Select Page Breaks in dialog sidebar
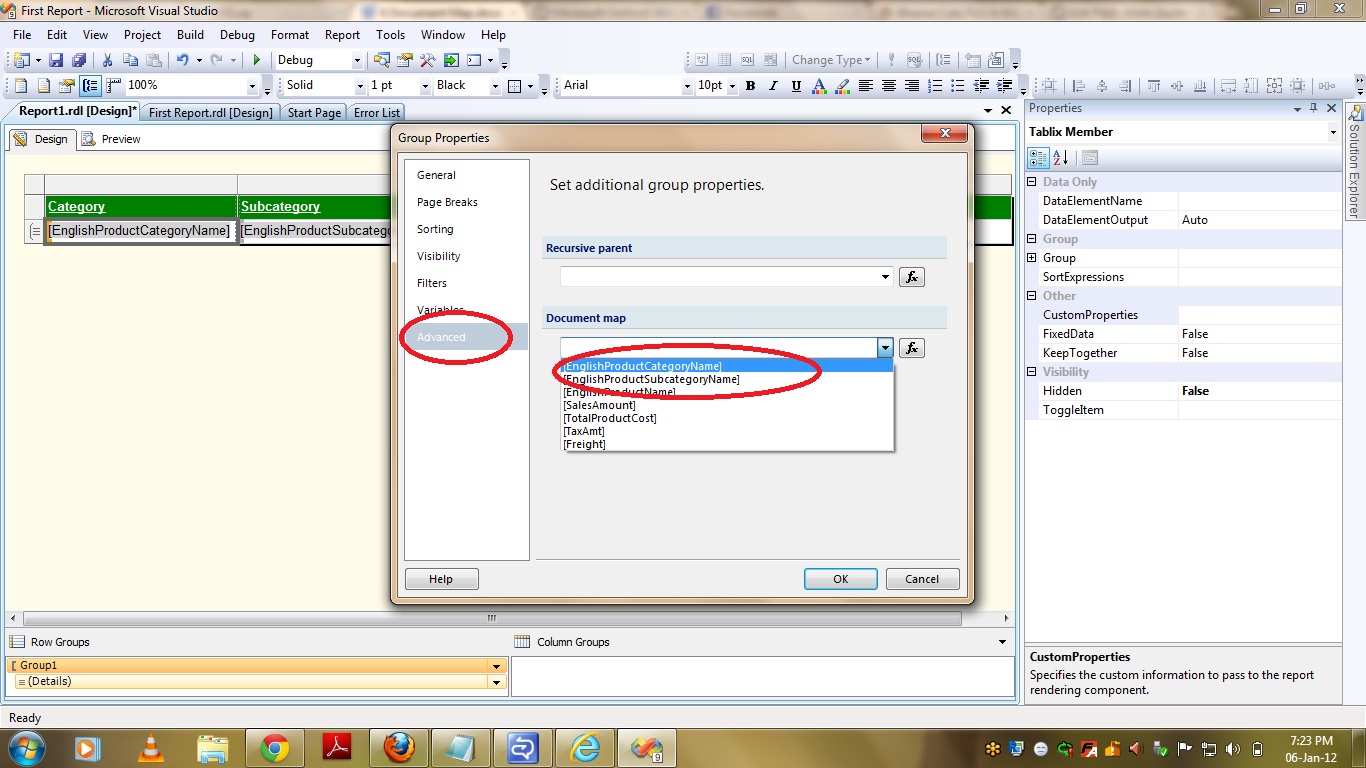This screenshot has width=1366, height=768. pyautogui.click(x=447, y=202)
